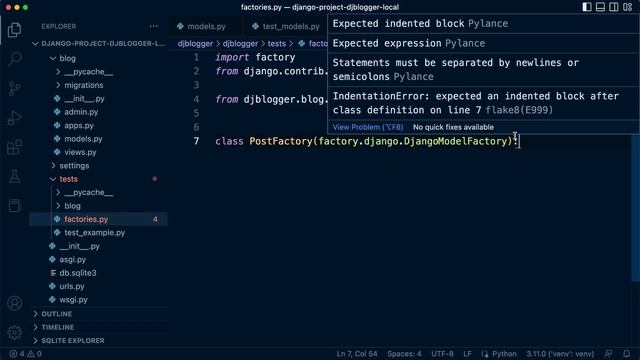640x360 pixels.
Task: Open the Search view in activity bar
Action: (x=14, y=59)
